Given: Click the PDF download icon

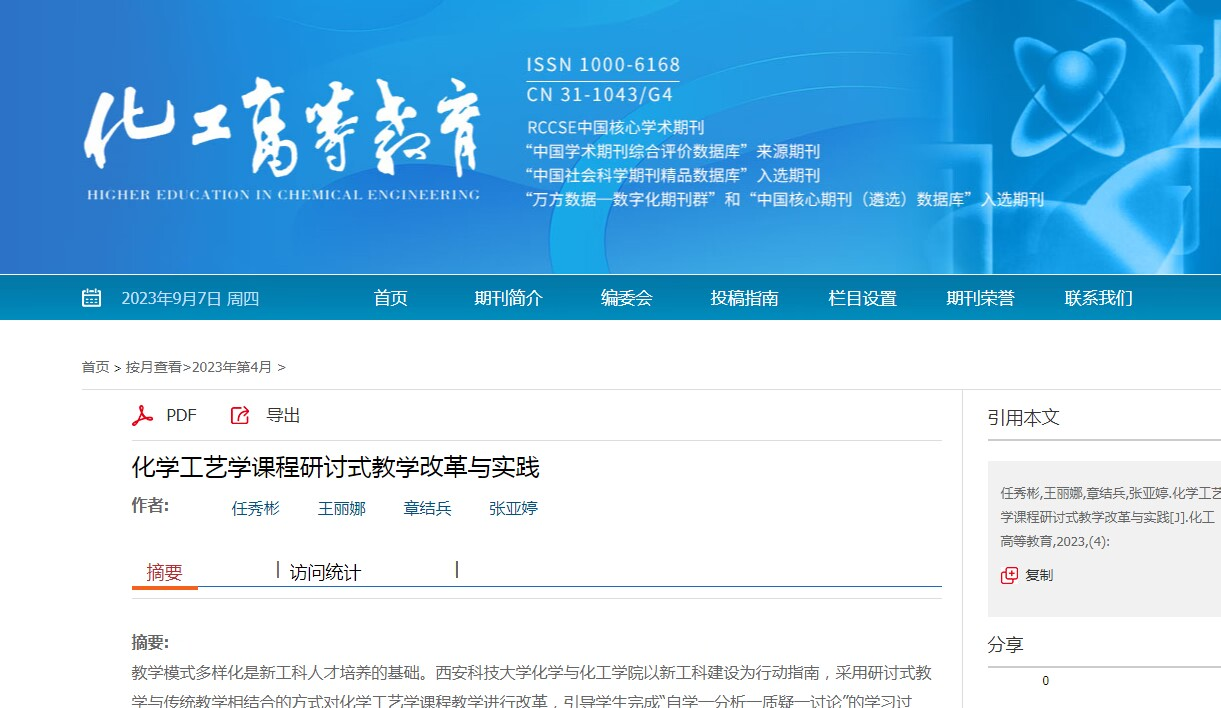Looking at the screenshot, I should [143, 416].
